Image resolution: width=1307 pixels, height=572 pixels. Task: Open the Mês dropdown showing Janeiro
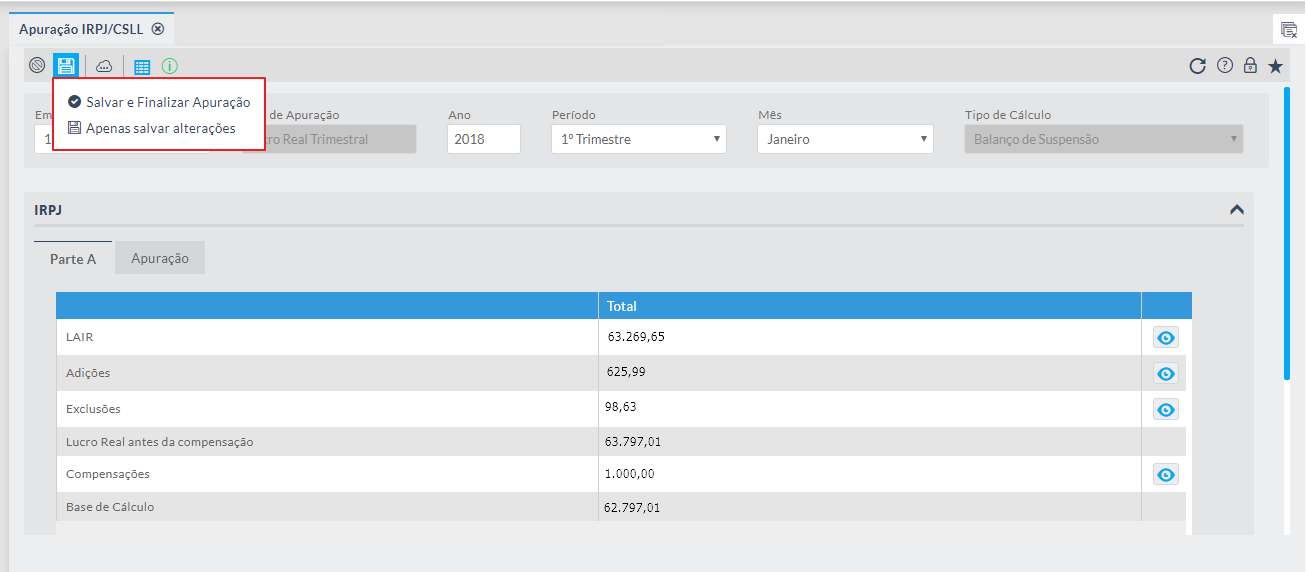[x=844, y=139]
